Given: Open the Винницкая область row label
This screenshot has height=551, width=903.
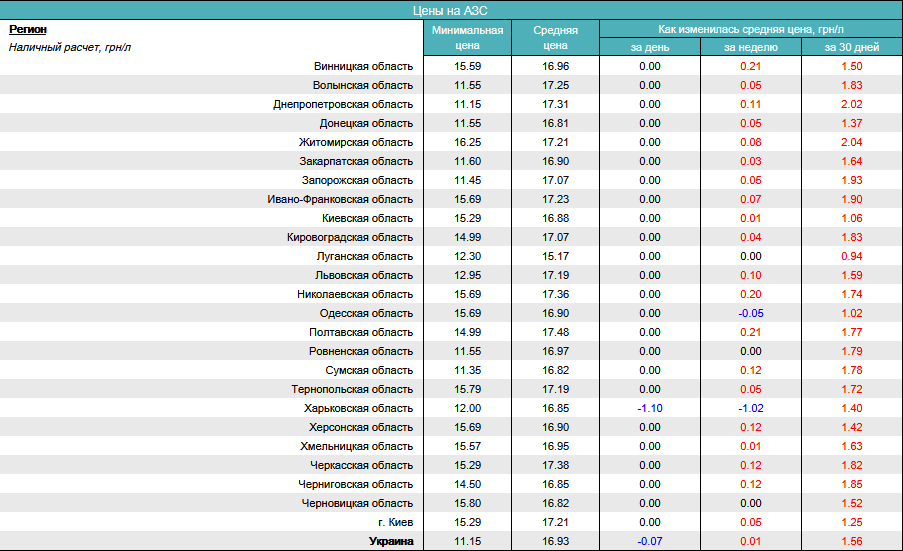Looking at the screenshot, I should [x=362, y=66].
